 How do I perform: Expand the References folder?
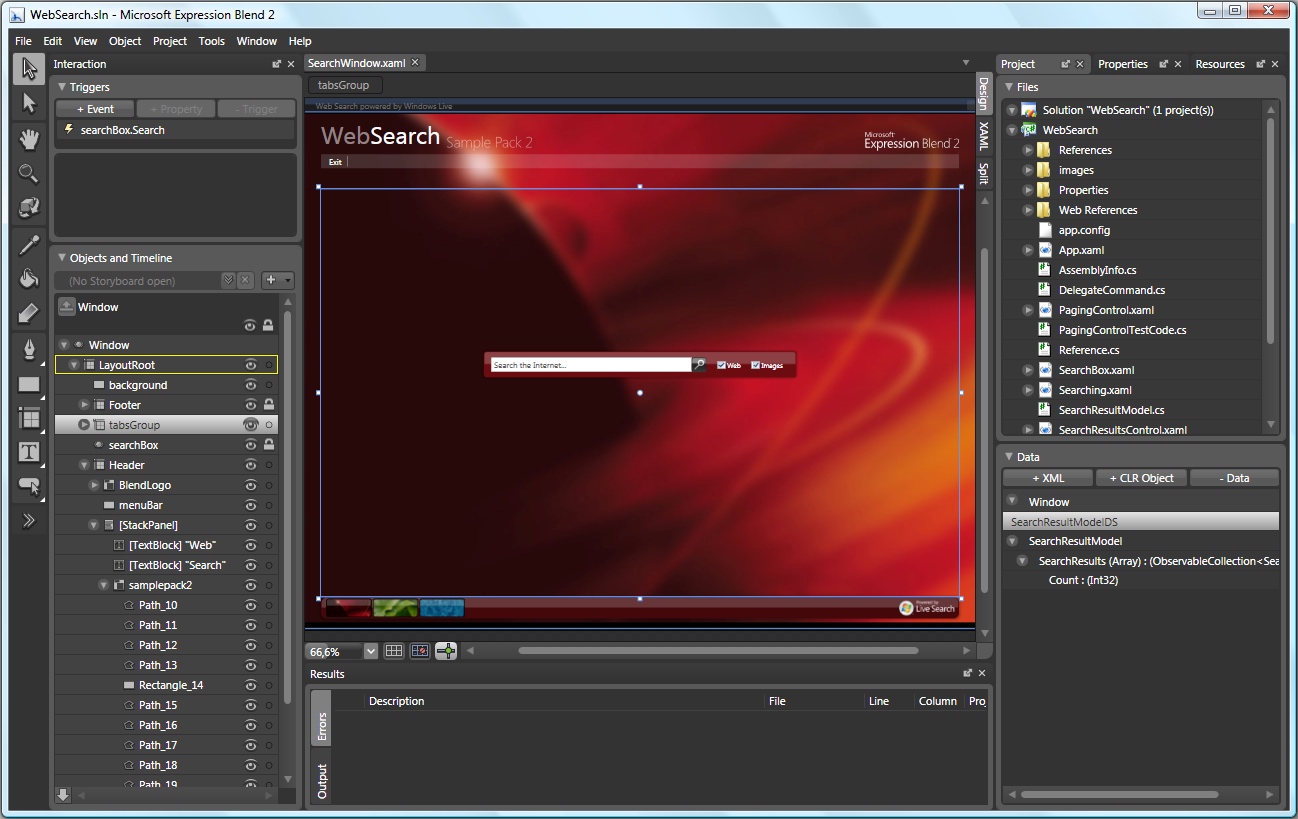(1028, 150)
